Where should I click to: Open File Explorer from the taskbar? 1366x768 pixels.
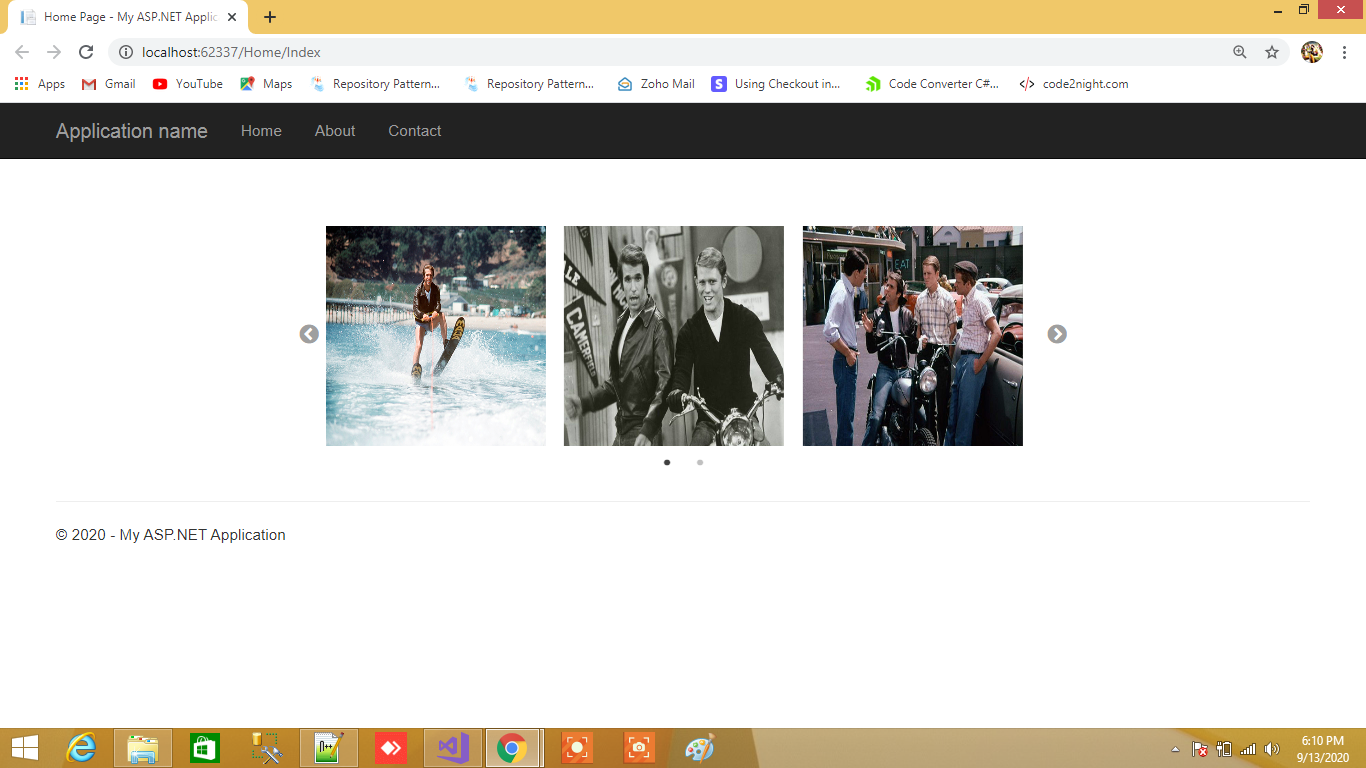point(143,748)
